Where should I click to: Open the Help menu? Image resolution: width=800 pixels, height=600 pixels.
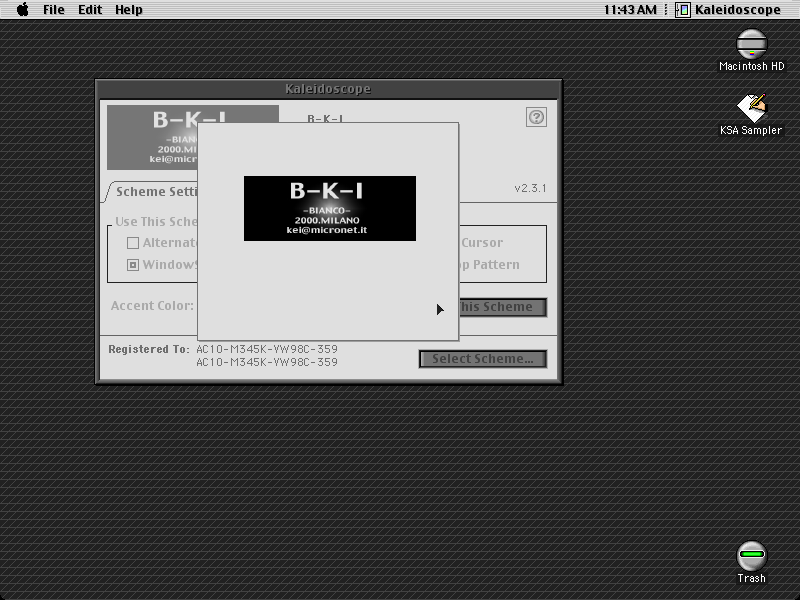click(x=129, y=10)
